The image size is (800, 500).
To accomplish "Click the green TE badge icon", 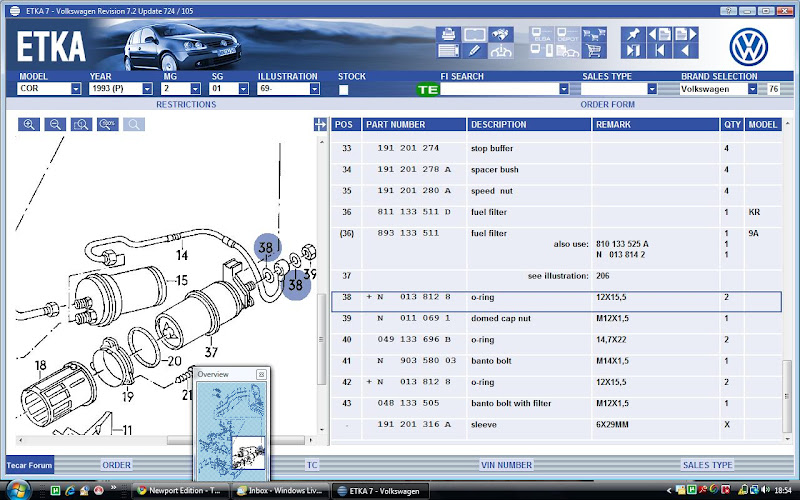I will (x=428, y=89).
